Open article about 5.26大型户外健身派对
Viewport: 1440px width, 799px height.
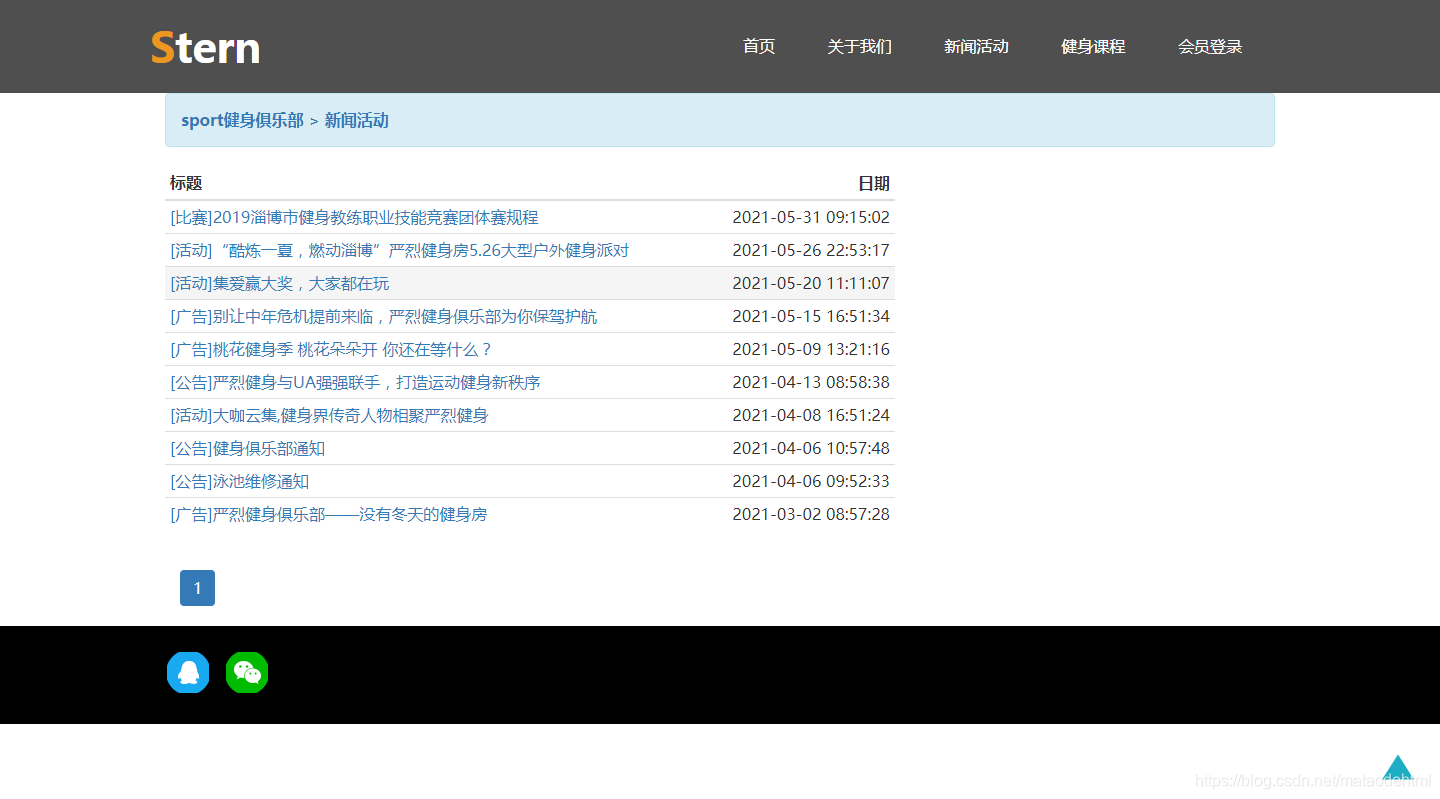pos(400,250)
